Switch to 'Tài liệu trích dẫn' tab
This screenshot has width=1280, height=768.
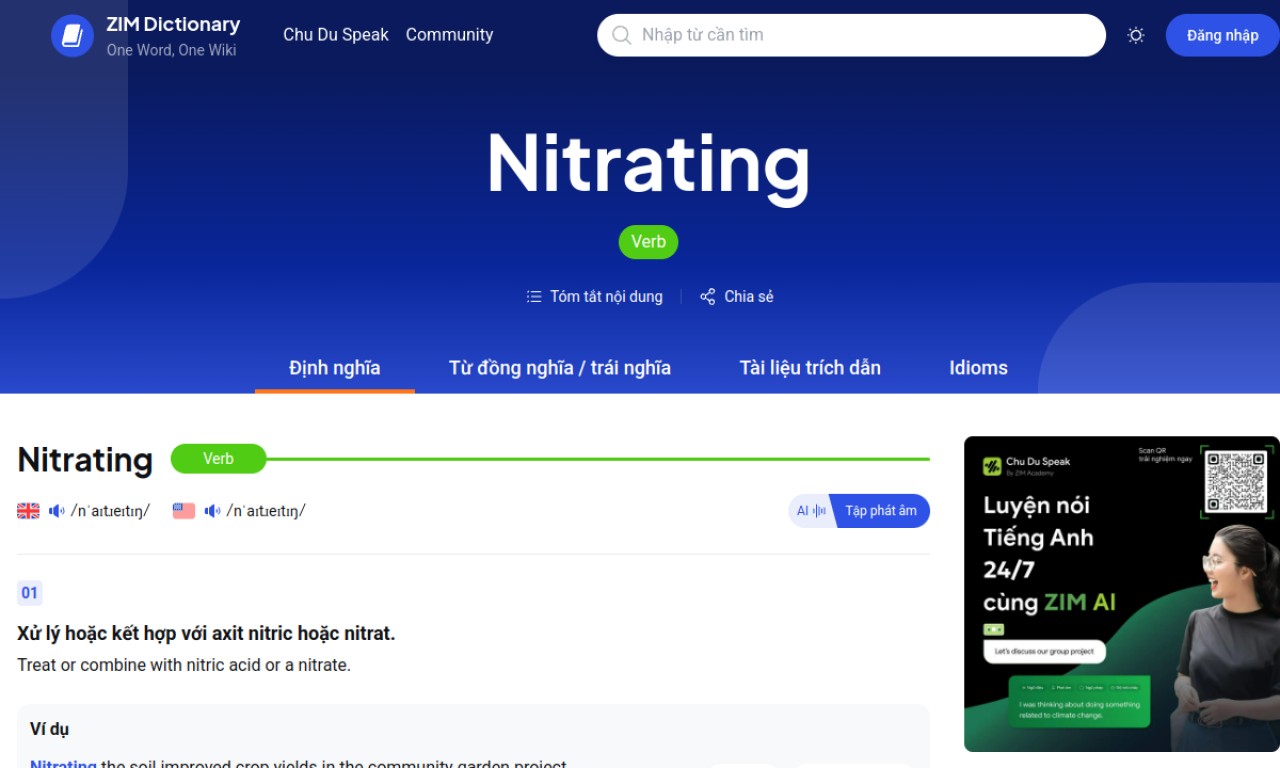pyautogui.click(x=810, y=368)
